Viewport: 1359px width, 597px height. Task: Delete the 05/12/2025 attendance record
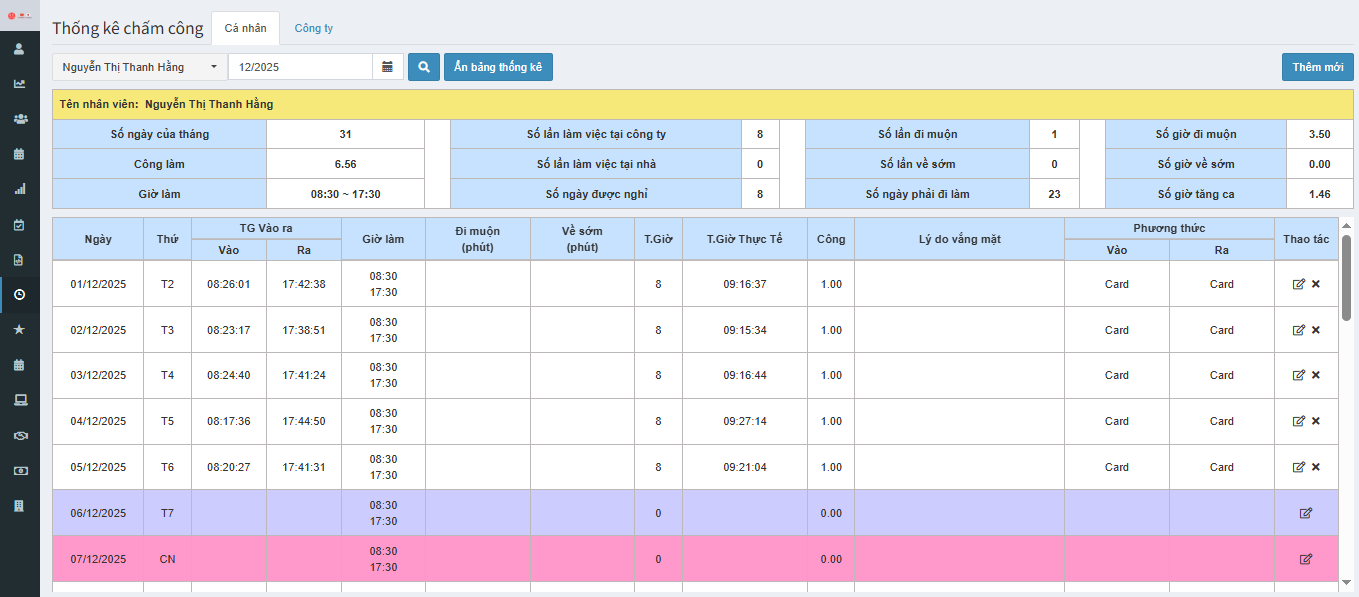pyautogui.click(x=1316, y=467)
